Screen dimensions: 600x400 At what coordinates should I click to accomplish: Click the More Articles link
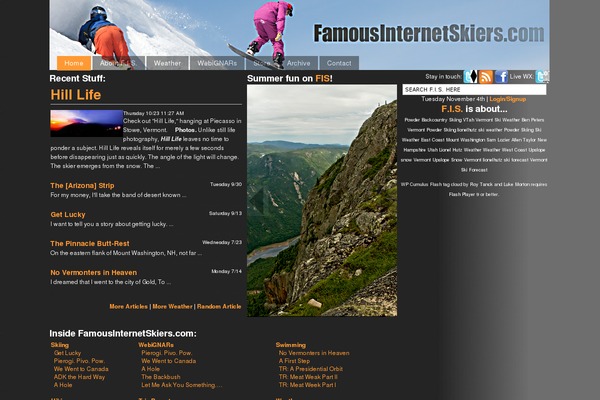pyautogui.click(x=129, y=307)
